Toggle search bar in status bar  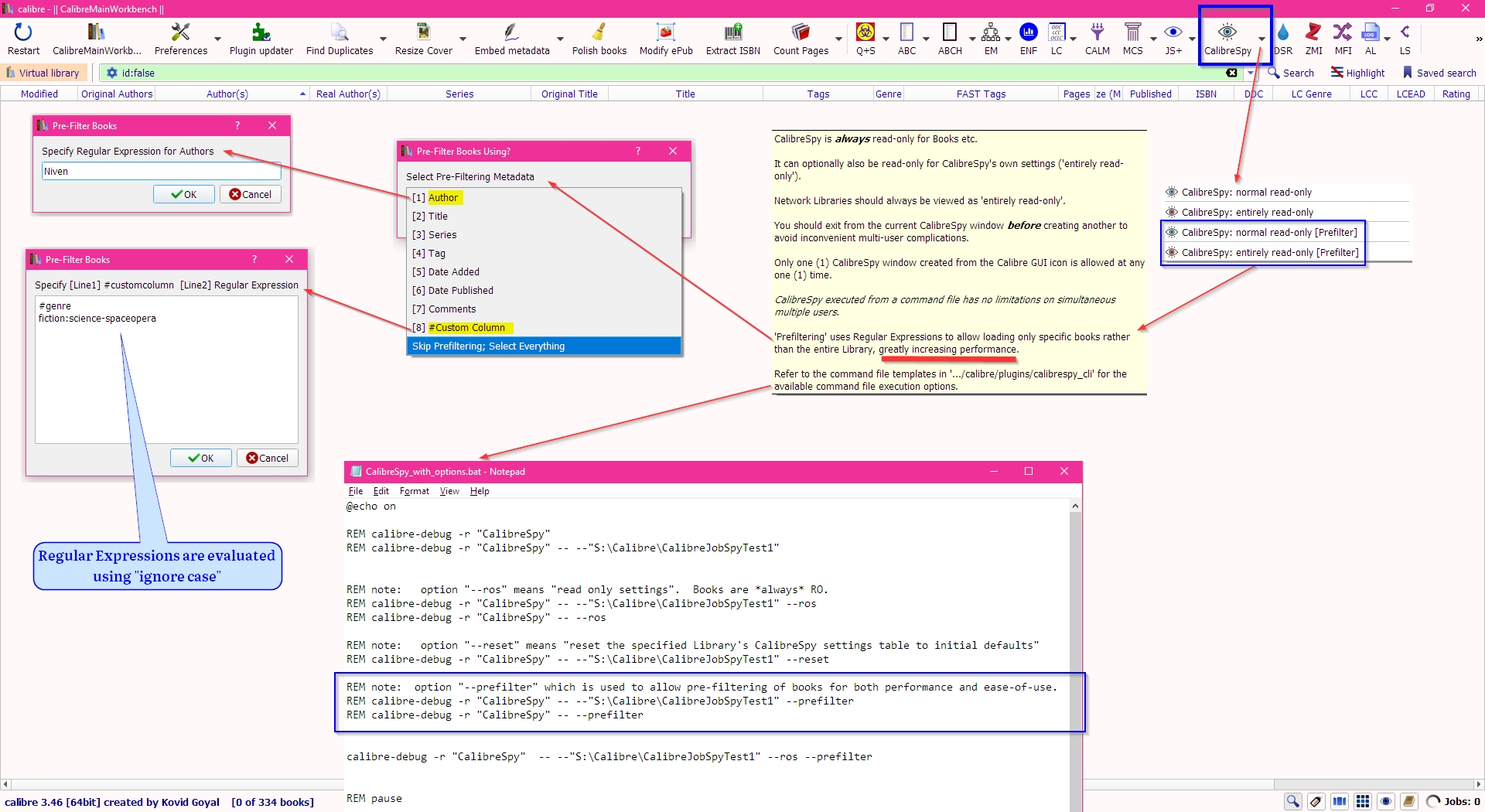coord(1293,801)
